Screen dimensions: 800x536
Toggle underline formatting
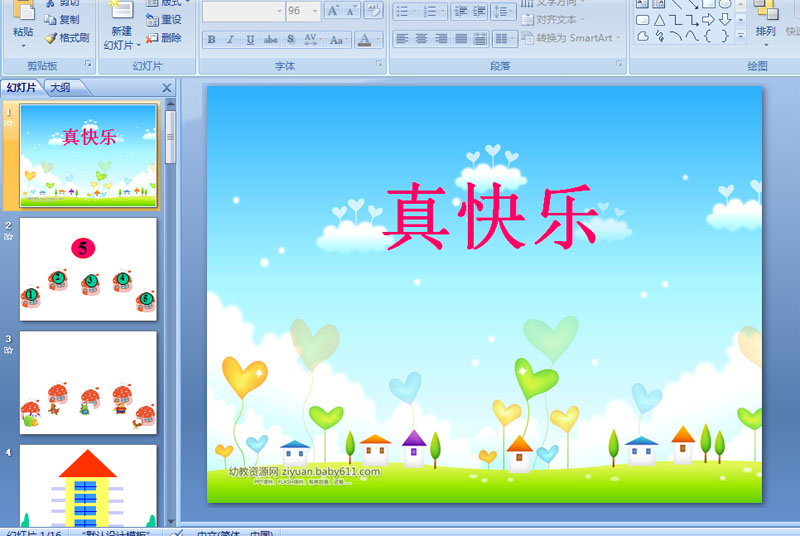(x=250, y=39)
